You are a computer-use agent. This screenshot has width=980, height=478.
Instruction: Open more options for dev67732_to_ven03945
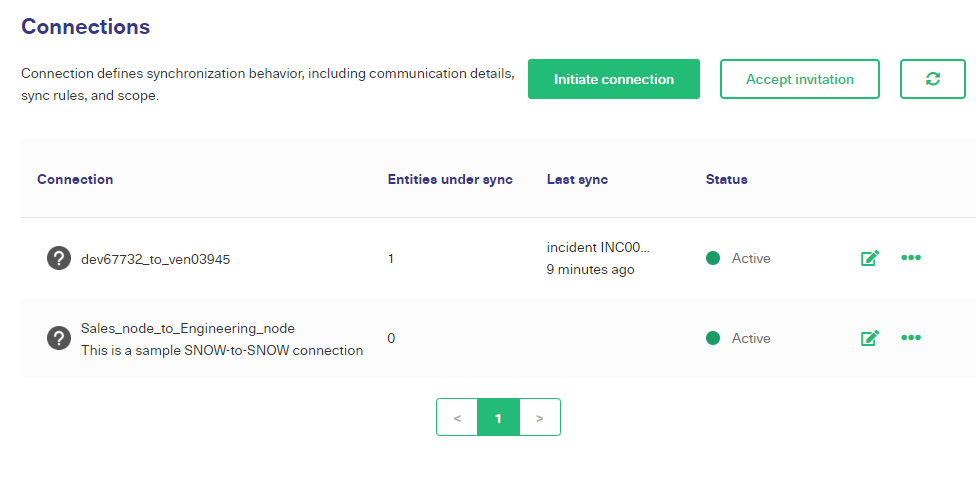point(911,257)
